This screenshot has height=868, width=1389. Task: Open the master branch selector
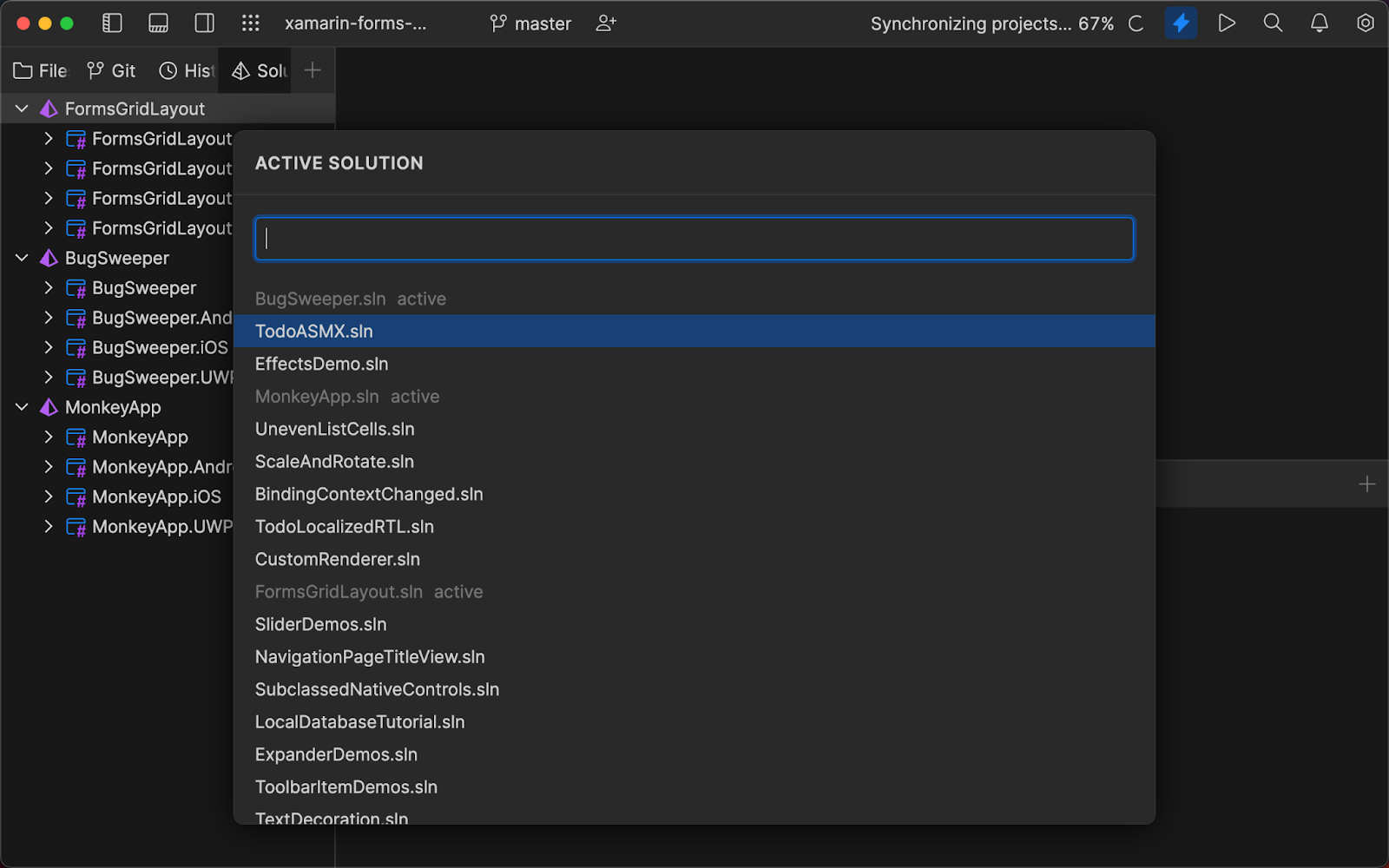pos(530,23)
